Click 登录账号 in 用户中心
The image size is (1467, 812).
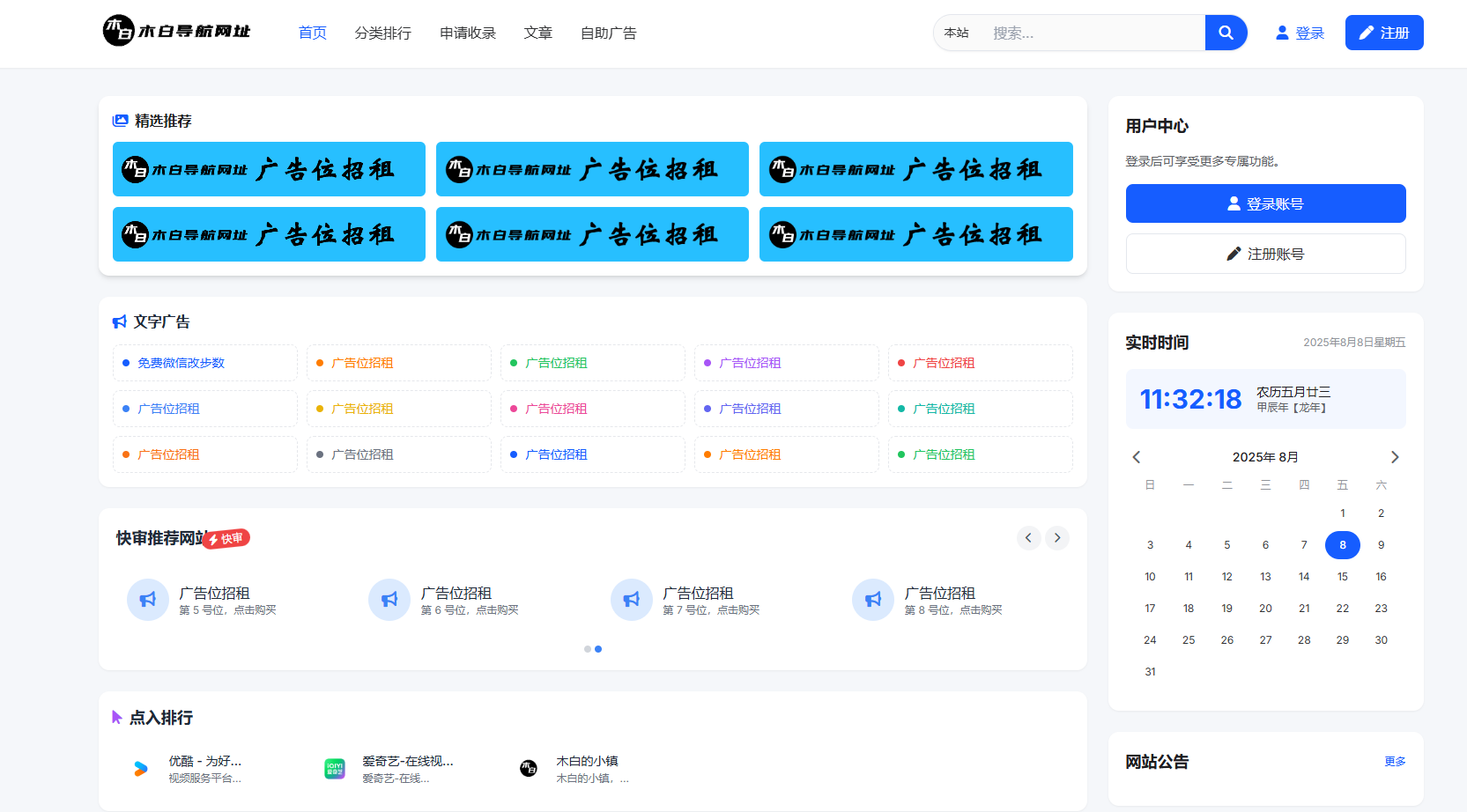tap(1265, 203)
